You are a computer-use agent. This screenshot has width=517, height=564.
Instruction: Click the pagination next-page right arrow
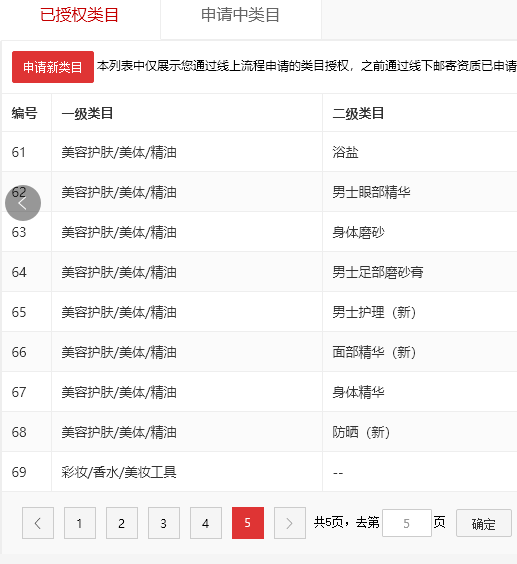290,523
